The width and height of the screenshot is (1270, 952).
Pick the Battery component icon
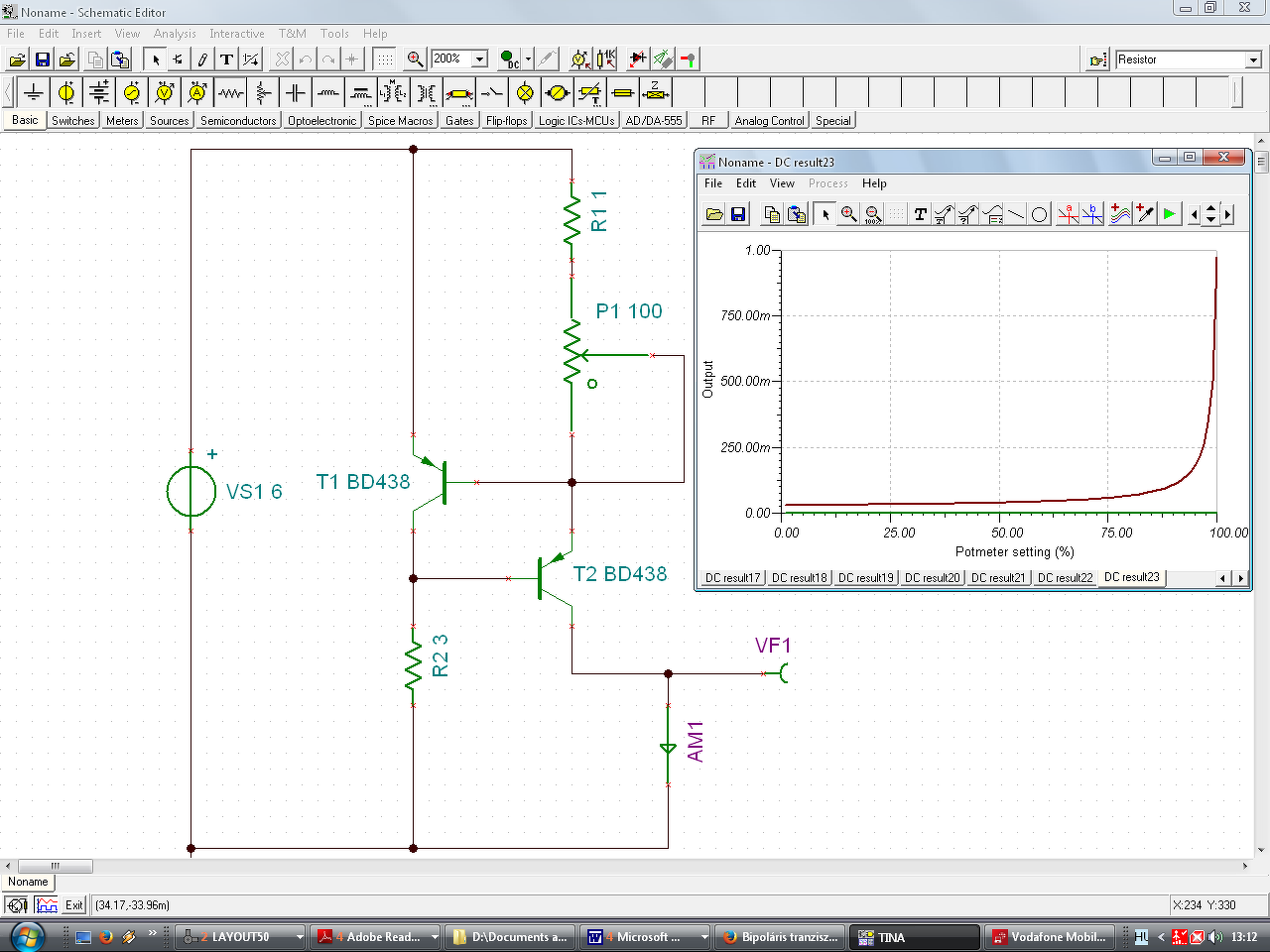point(99,93)
